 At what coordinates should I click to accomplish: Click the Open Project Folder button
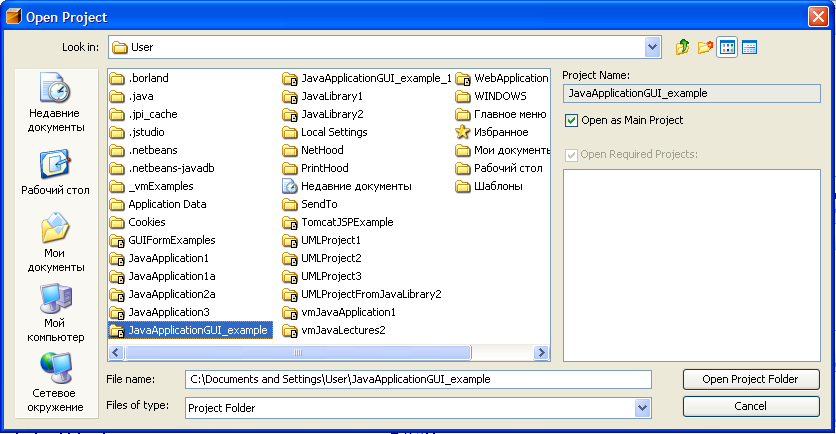751,379
